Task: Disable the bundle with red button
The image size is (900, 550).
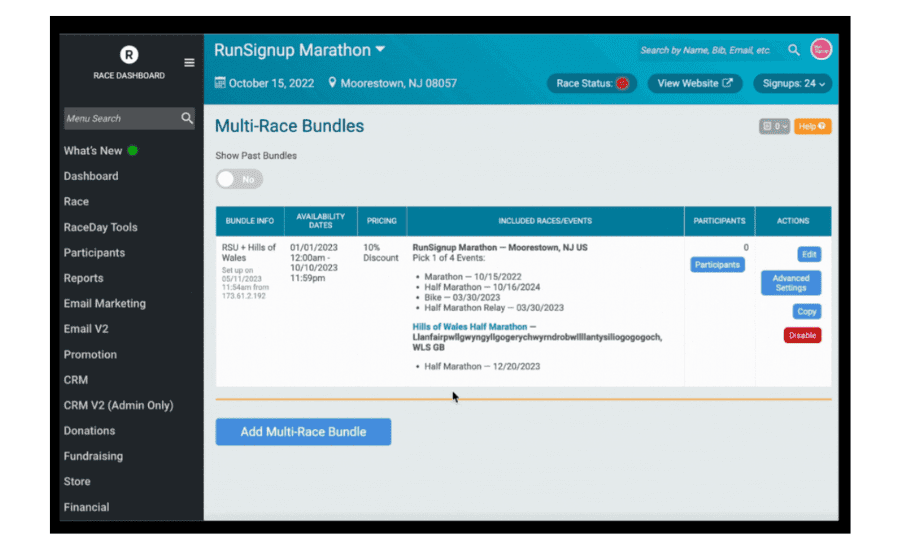Action: (802, 335)
